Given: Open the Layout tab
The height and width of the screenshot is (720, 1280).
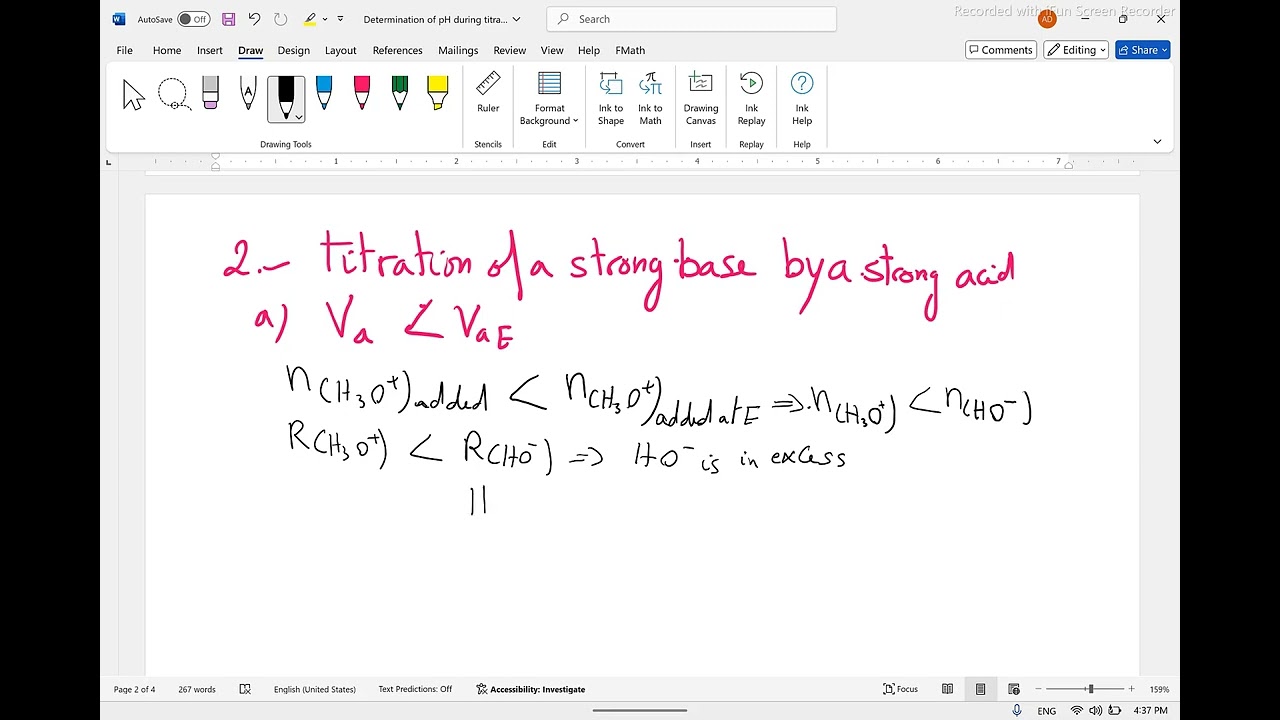Looking at the screenshot, I should click(x=341, y=50).
